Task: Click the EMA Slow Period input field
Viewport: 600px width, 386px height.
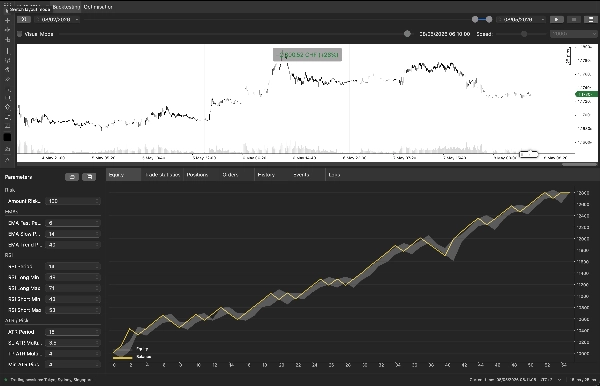Action: tap(73, 234)
